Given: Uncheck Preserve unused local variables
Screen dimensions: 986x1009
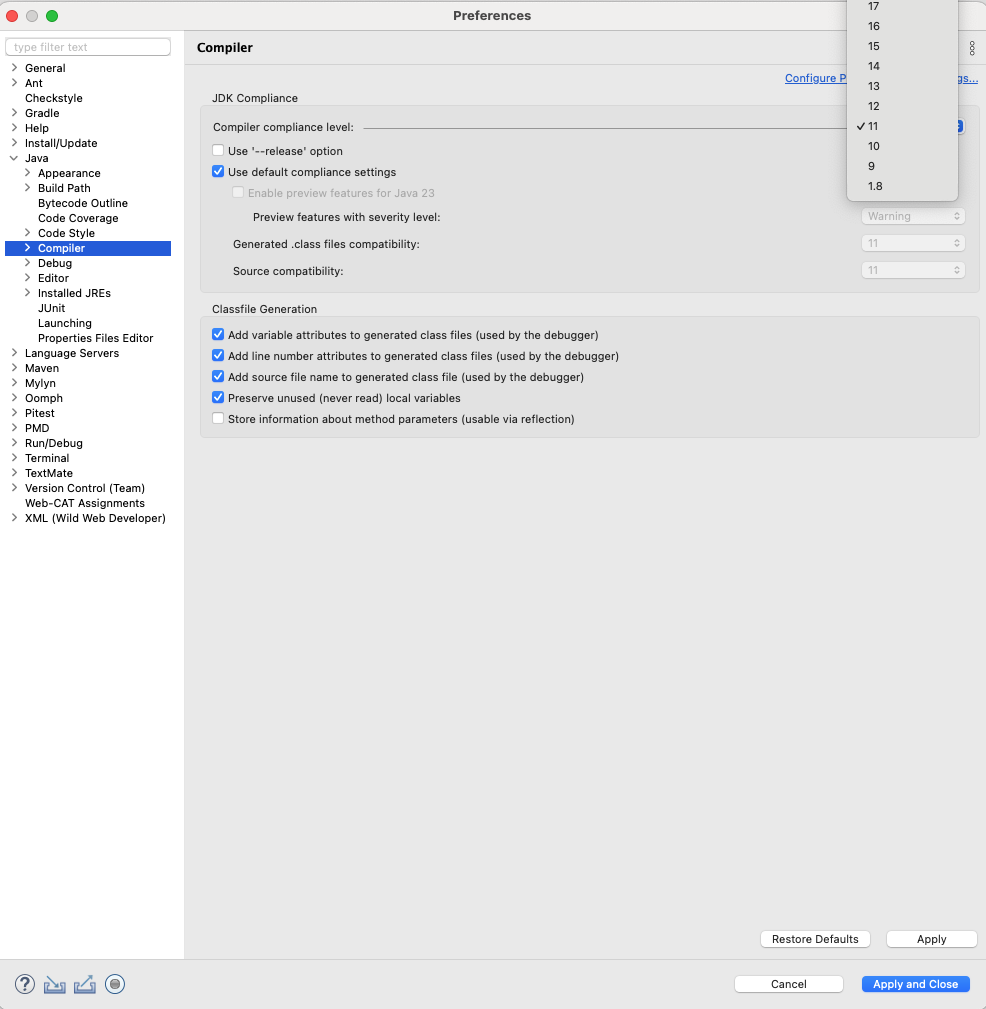Looking at the screenshot, I should click(x=218, y=398).
